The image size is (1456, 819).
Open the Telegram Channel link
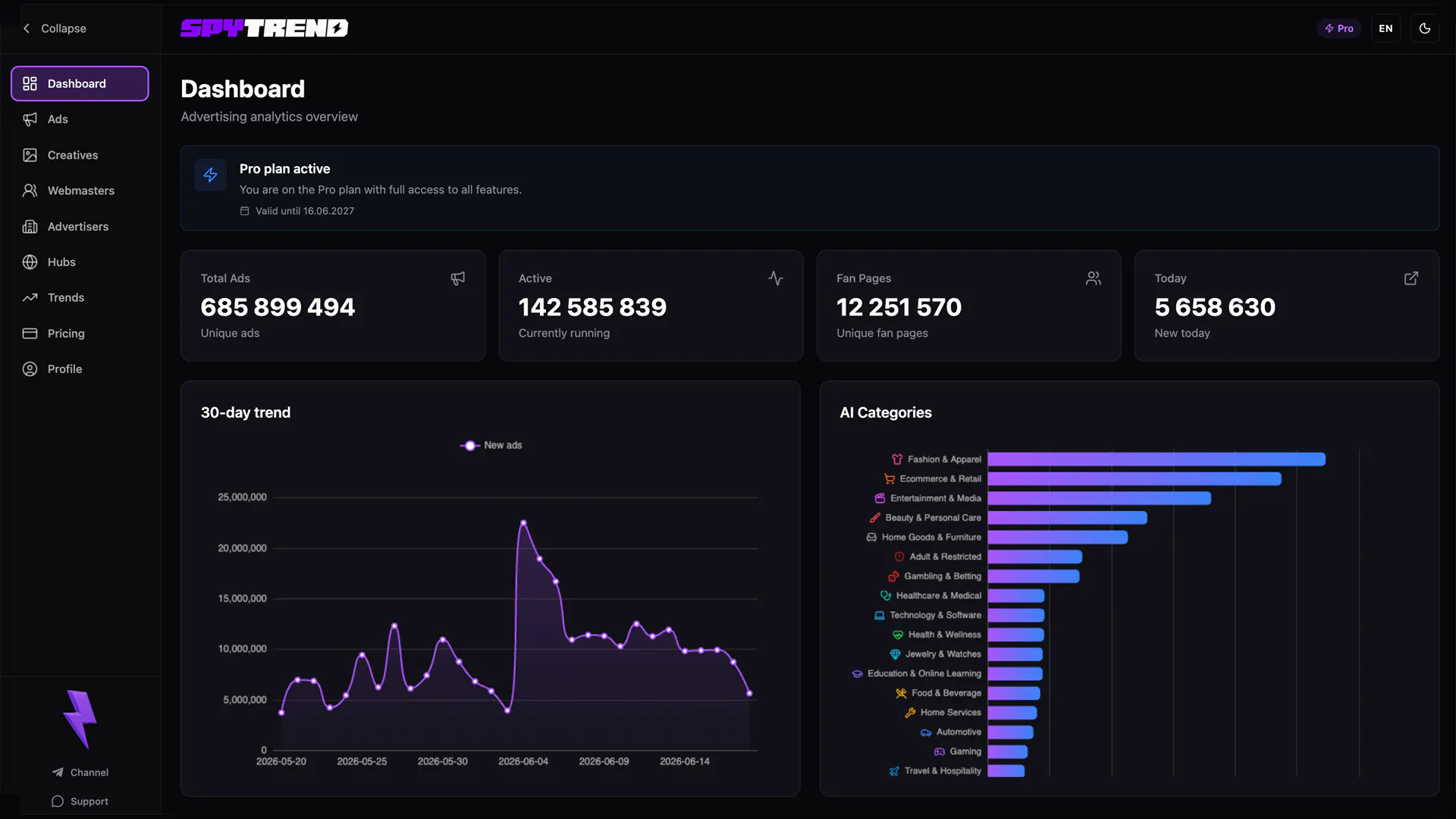(80, 772)
